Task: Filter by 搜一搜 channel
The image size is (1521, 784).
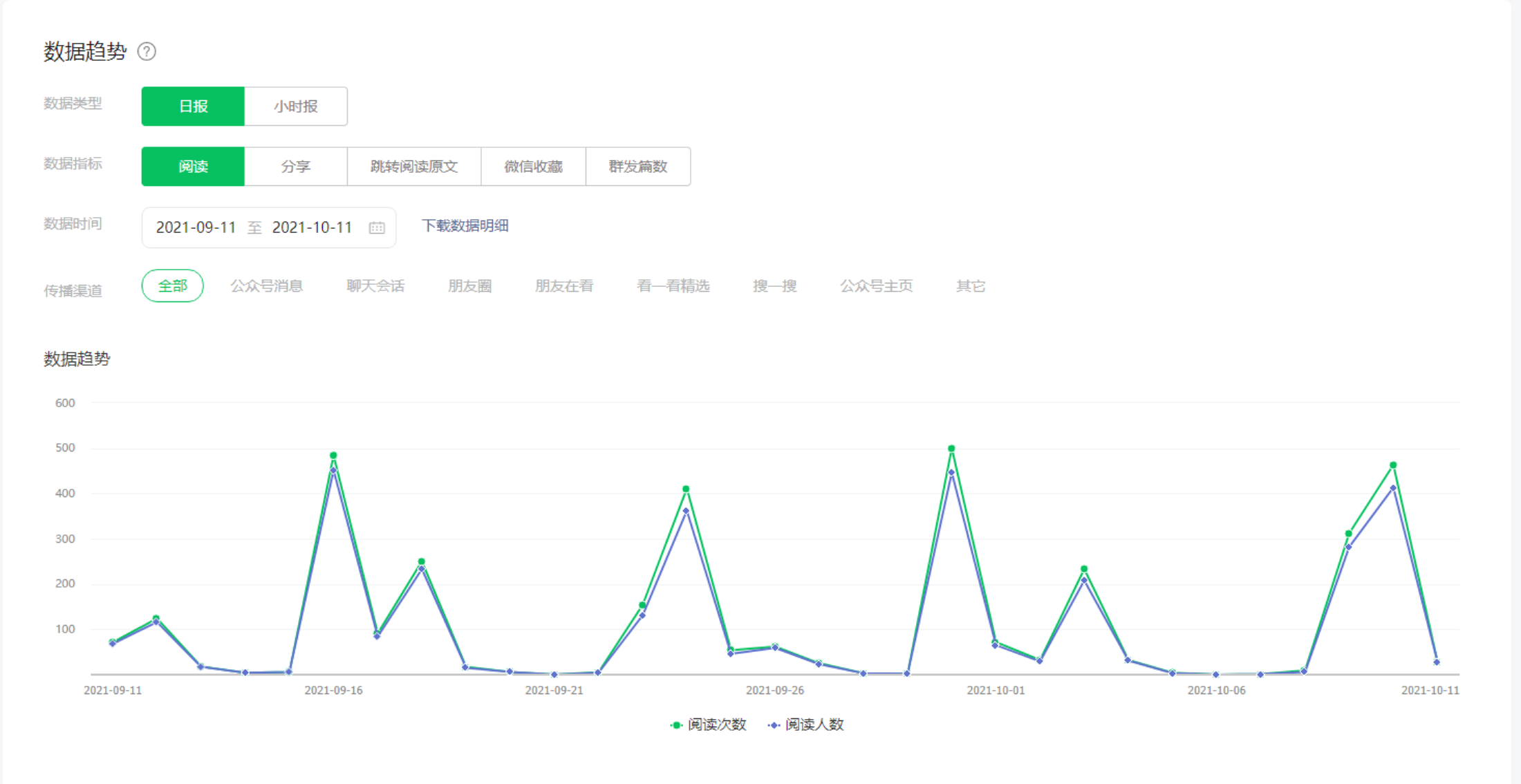Action: point(775,286)
